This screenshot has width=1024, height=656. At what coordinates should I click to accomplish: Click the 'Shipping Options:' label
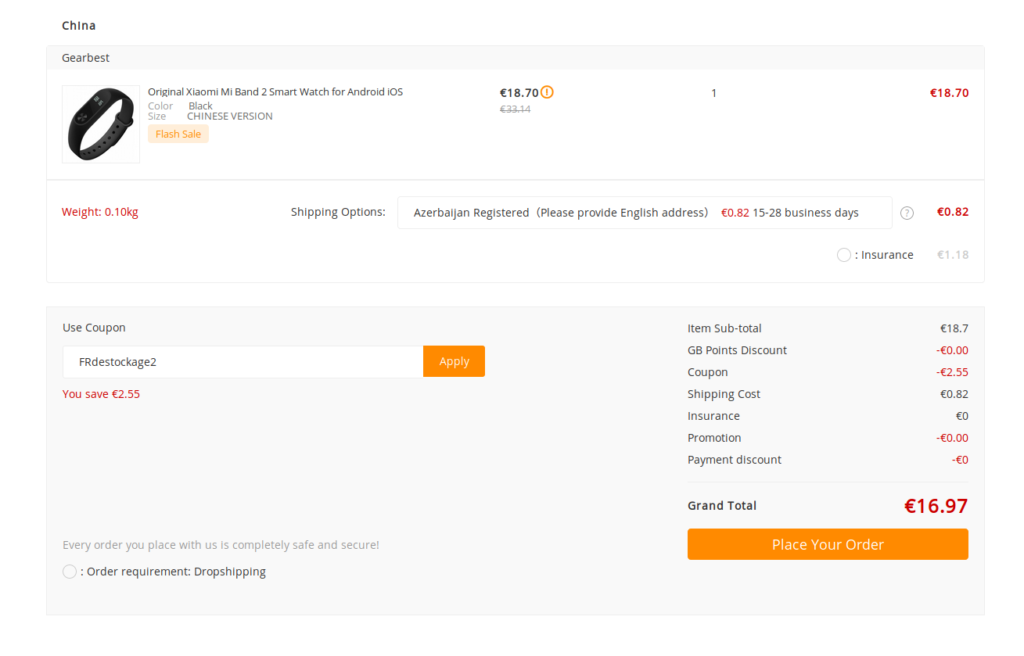338,212
